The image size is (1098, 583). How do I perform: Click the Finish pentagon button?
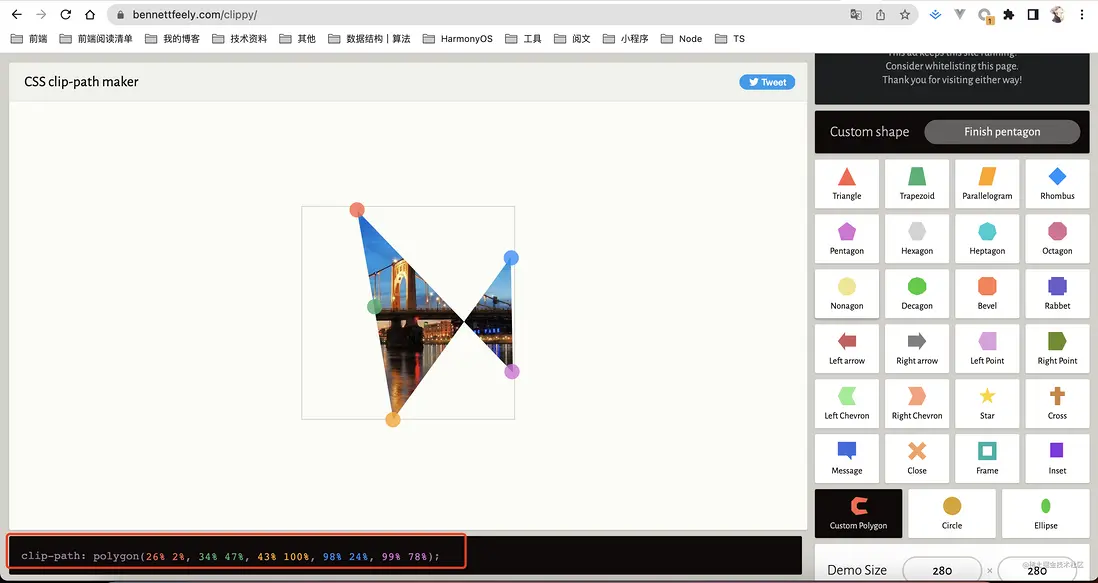1002,132
